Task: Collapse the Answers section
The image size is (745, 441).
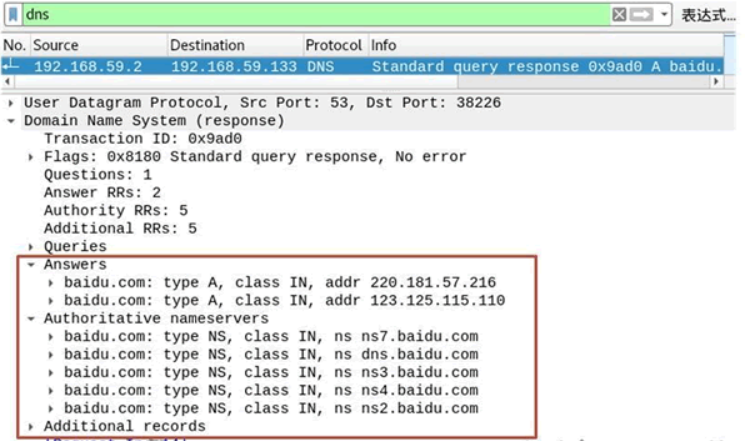Action: coord(31,265)
